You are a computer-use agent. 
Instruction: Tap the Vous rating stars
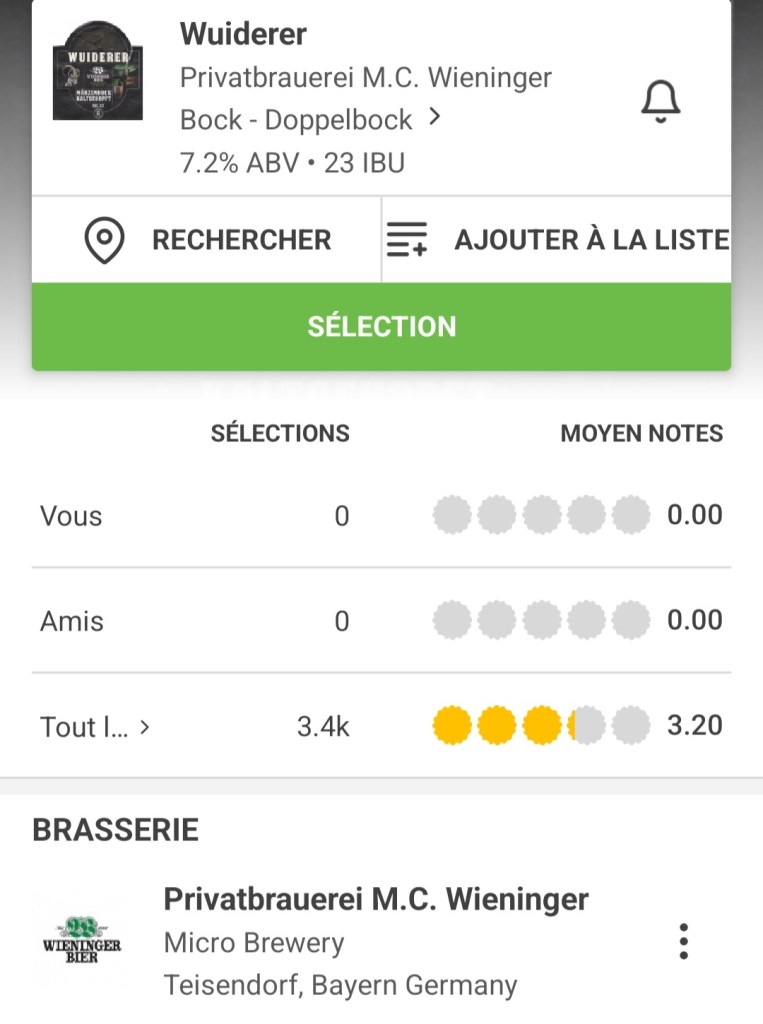(541, 516)
